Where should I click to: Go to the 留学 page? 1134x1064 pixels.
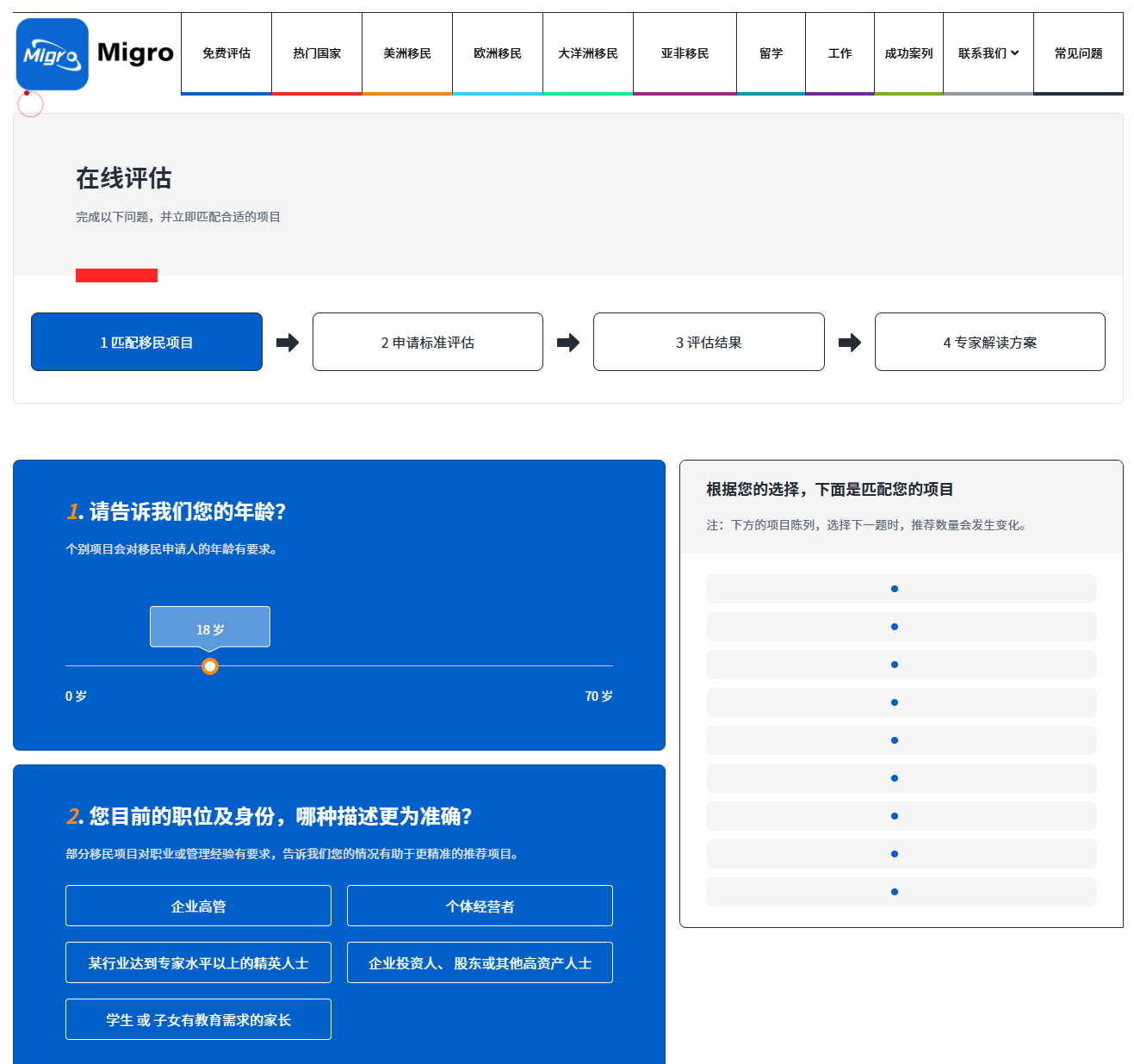[x=771, y=53]
